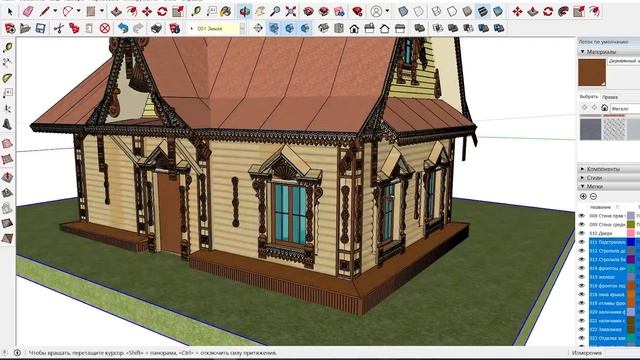Enable Shaded with Textures style
640x360 pixels.
pyautogui.click(x=483, y=11)
